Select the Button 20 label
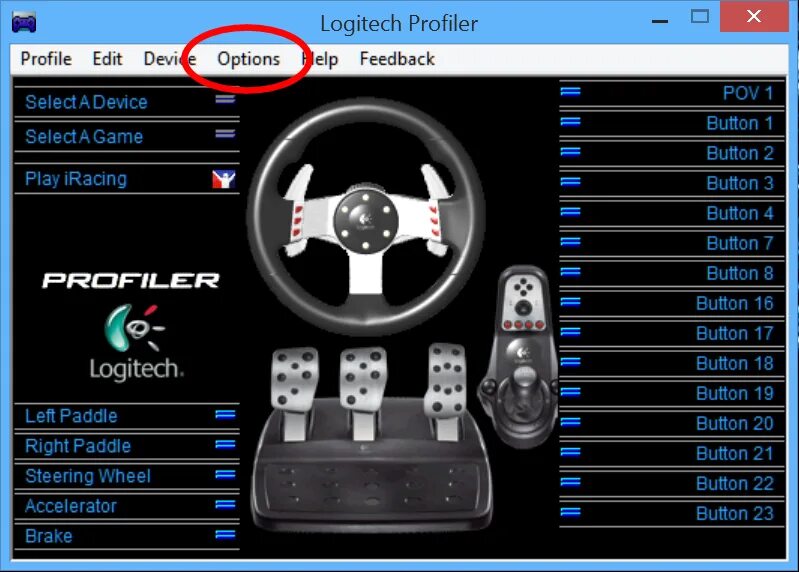799x572 pixels. pyautogui.click(x=735, y=424)
